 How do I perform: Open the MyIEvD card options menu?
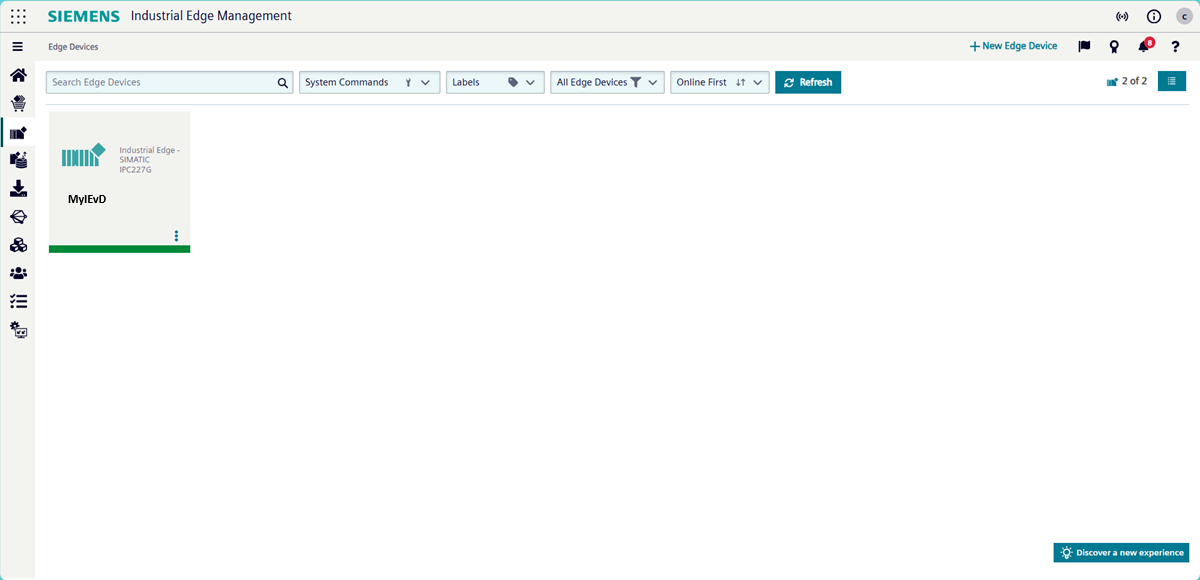pos(176,236)
